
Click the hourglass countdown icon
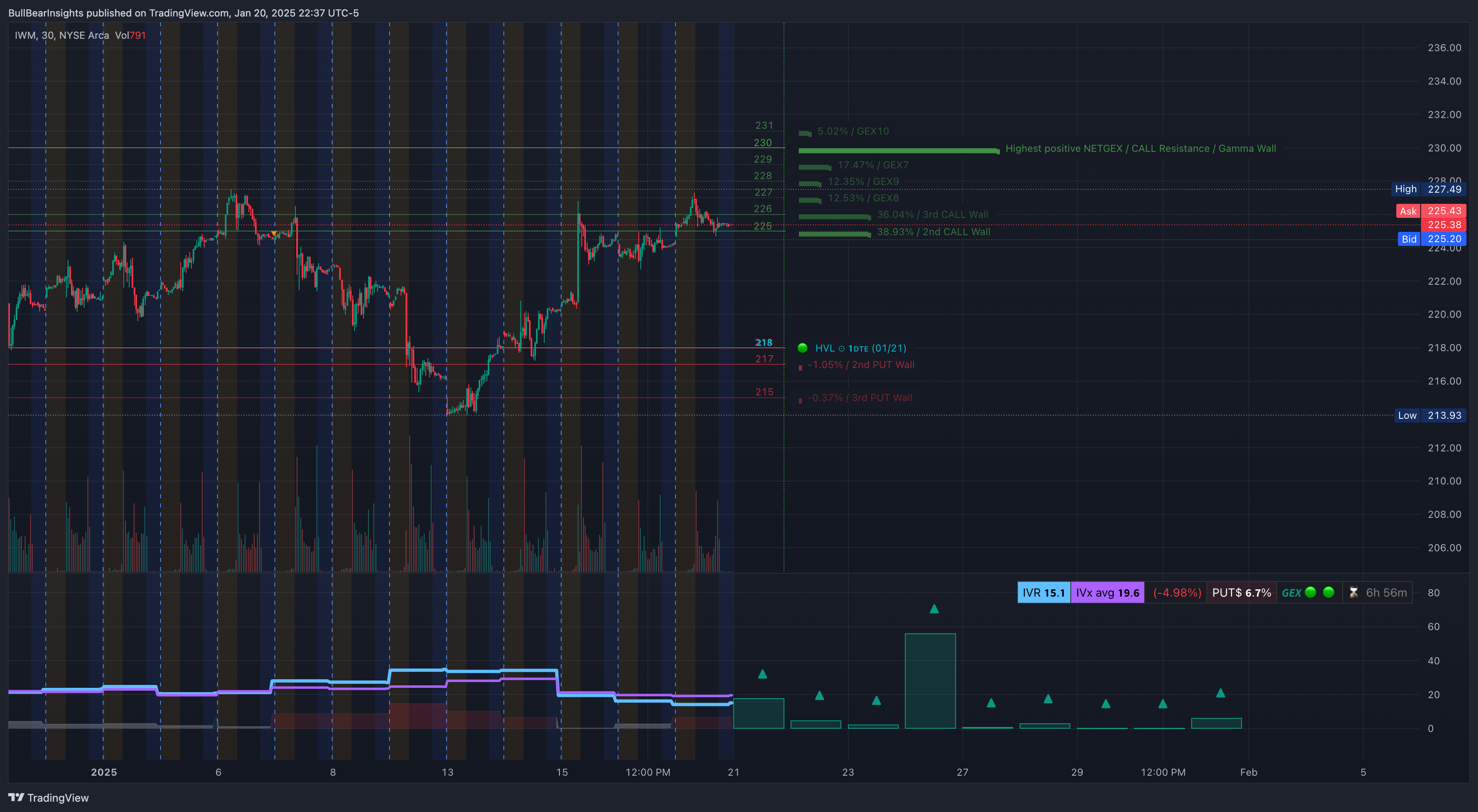[1353, 593]
